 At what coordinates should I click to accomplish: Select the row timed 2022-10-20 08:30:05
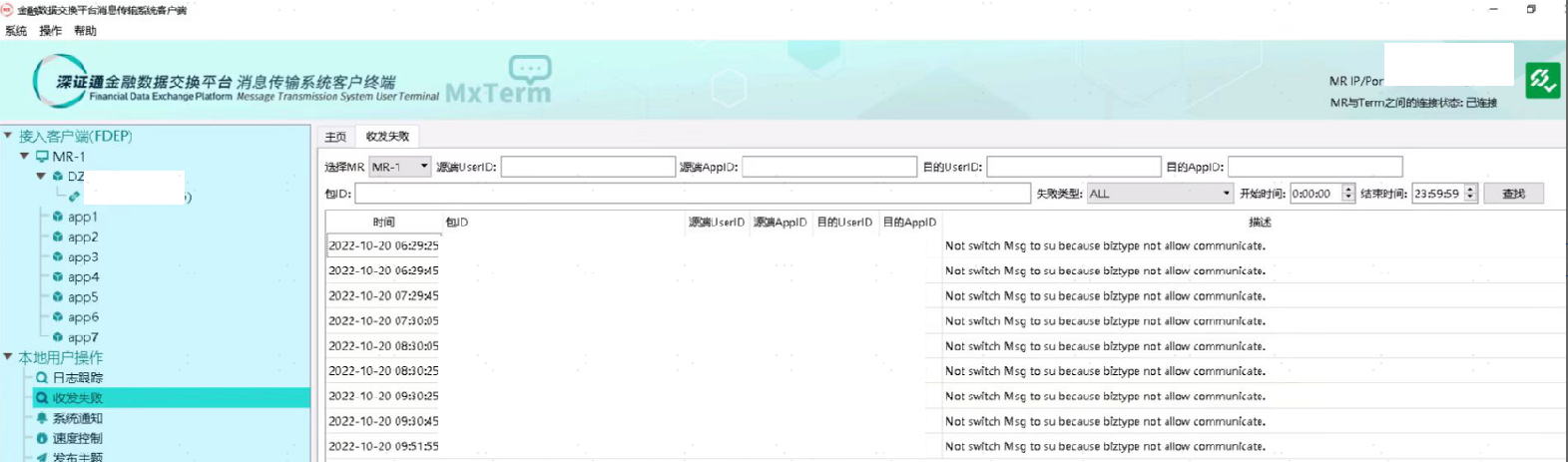tap(945, 345)
